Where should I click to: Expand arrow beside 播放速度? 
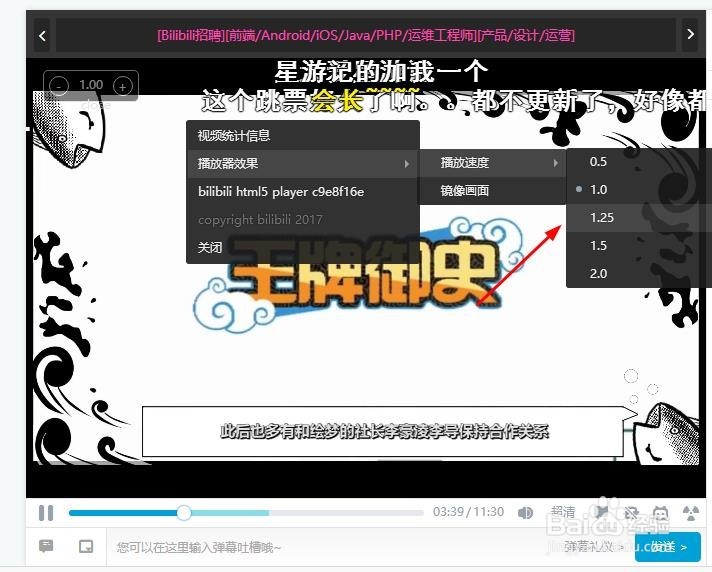[x=555, y=163]
